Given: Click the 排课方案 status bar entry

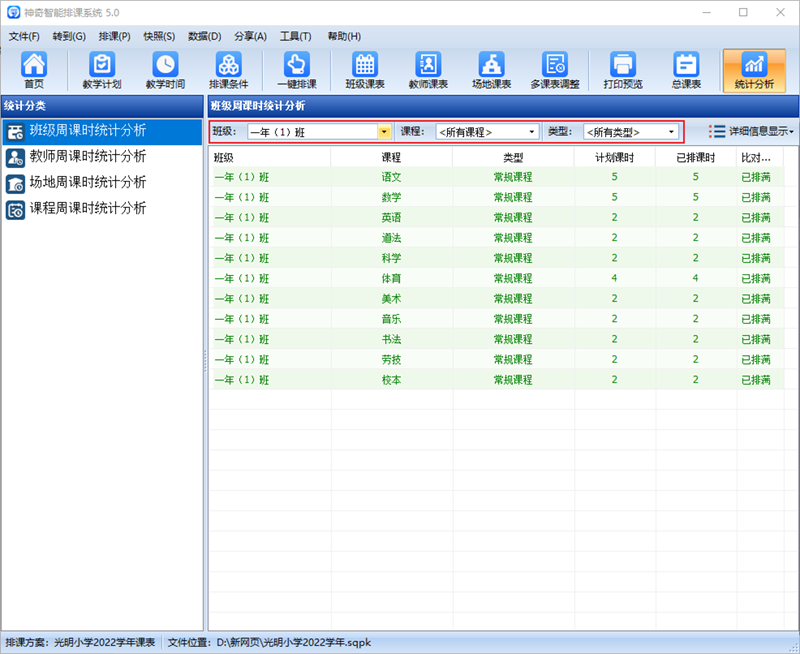Looking at the screenshot, I should tap(80, 642).
